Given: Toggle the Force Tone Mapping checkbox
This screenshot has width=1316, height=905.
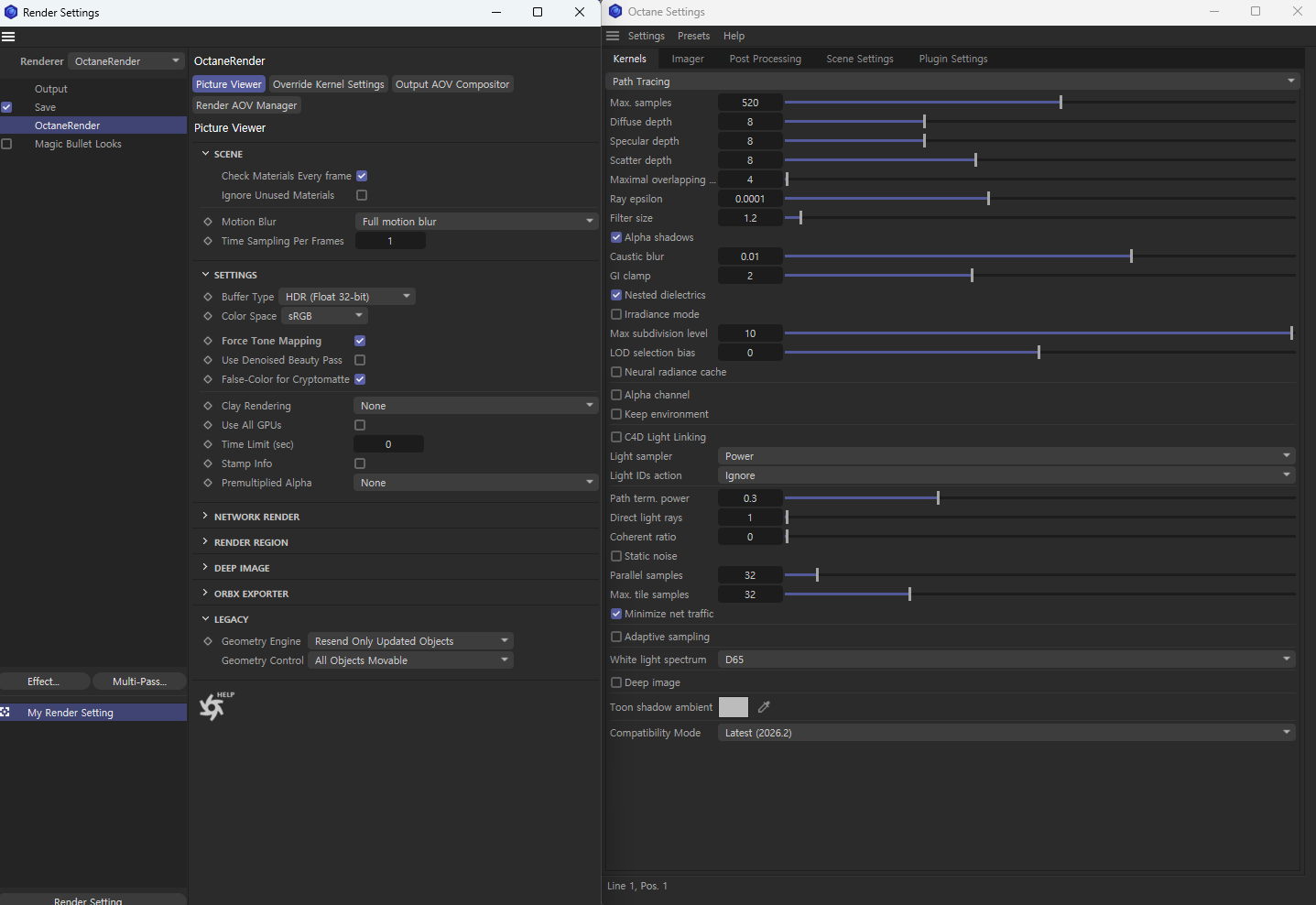Looking at the screenshot, I should pyautogui.click(x=360, y=341).
